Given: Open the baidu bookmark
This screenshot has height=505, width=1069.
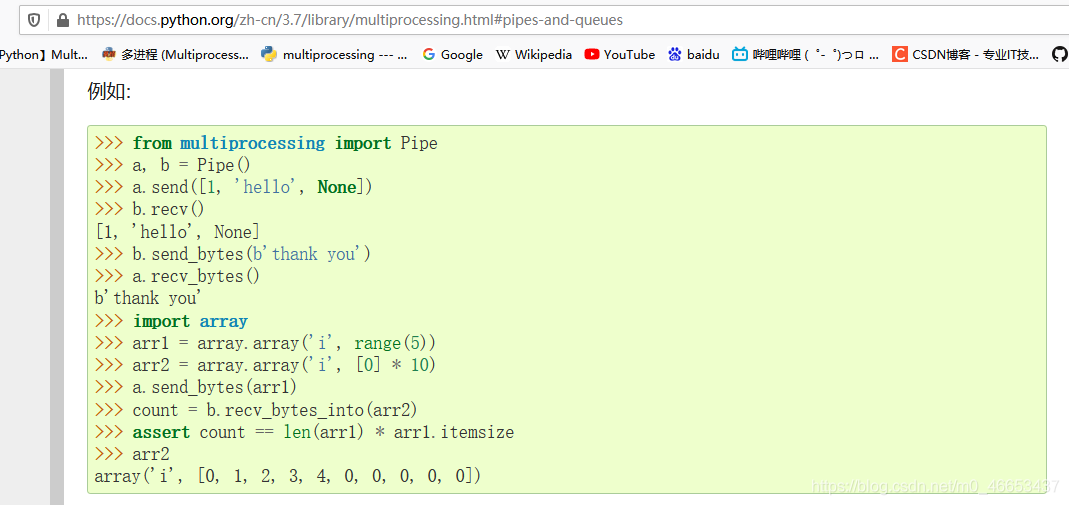Looking at the screenshot, I should tap(693, 55).
